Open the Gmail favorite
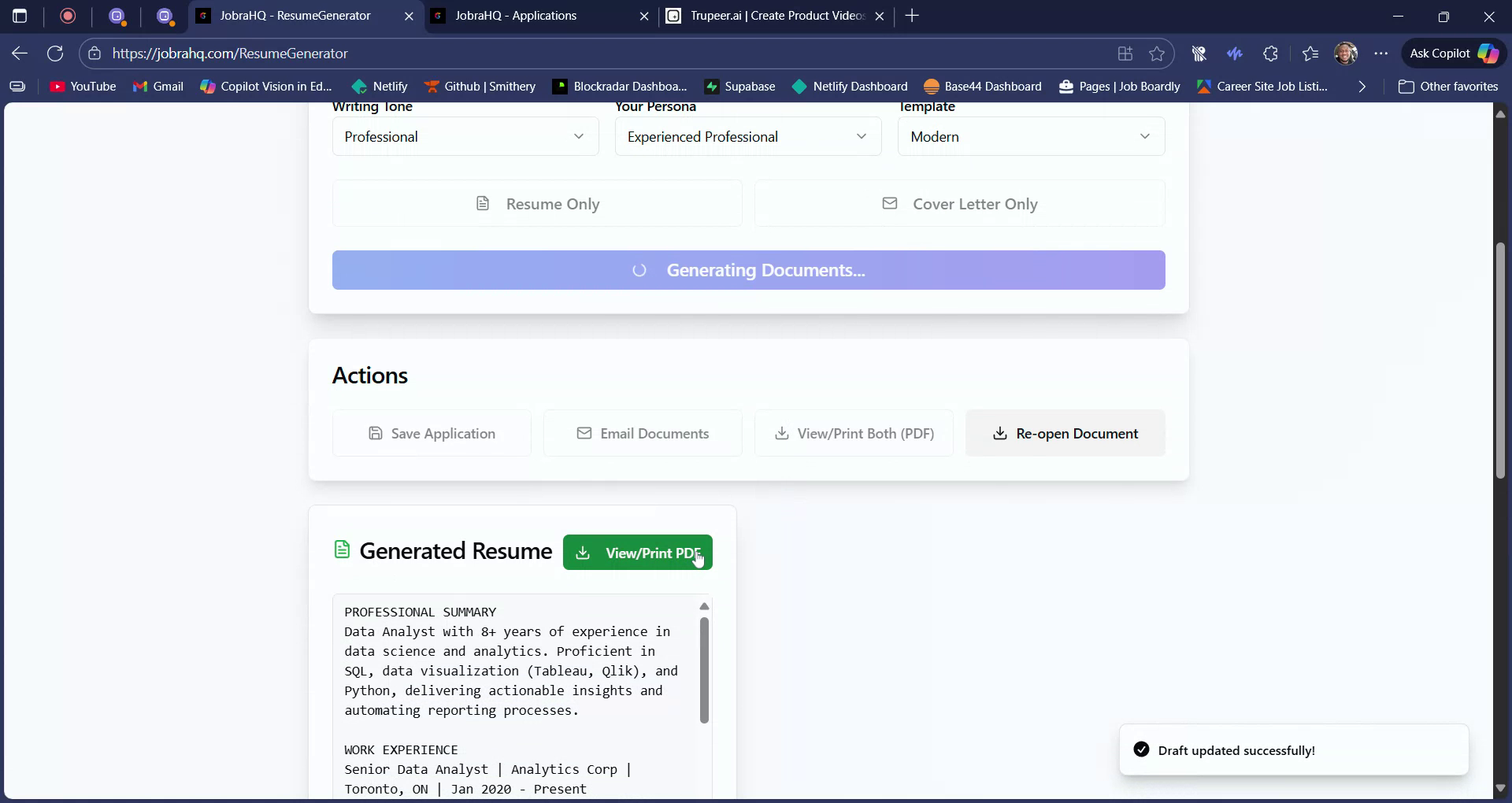This screenshot has width=1512, height=803. [158, 87]
